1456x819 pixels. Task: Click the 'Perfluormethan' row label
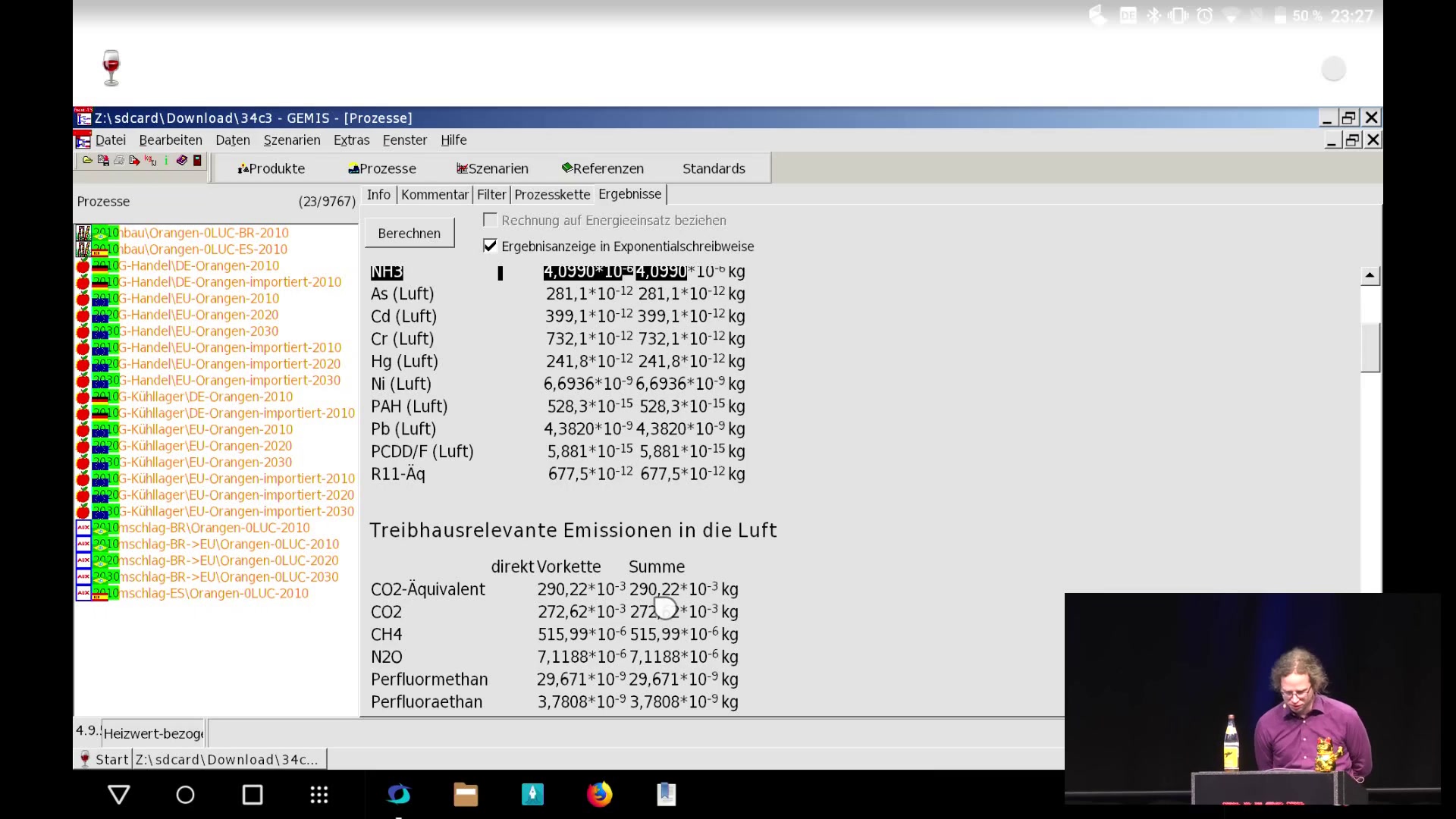429,679
